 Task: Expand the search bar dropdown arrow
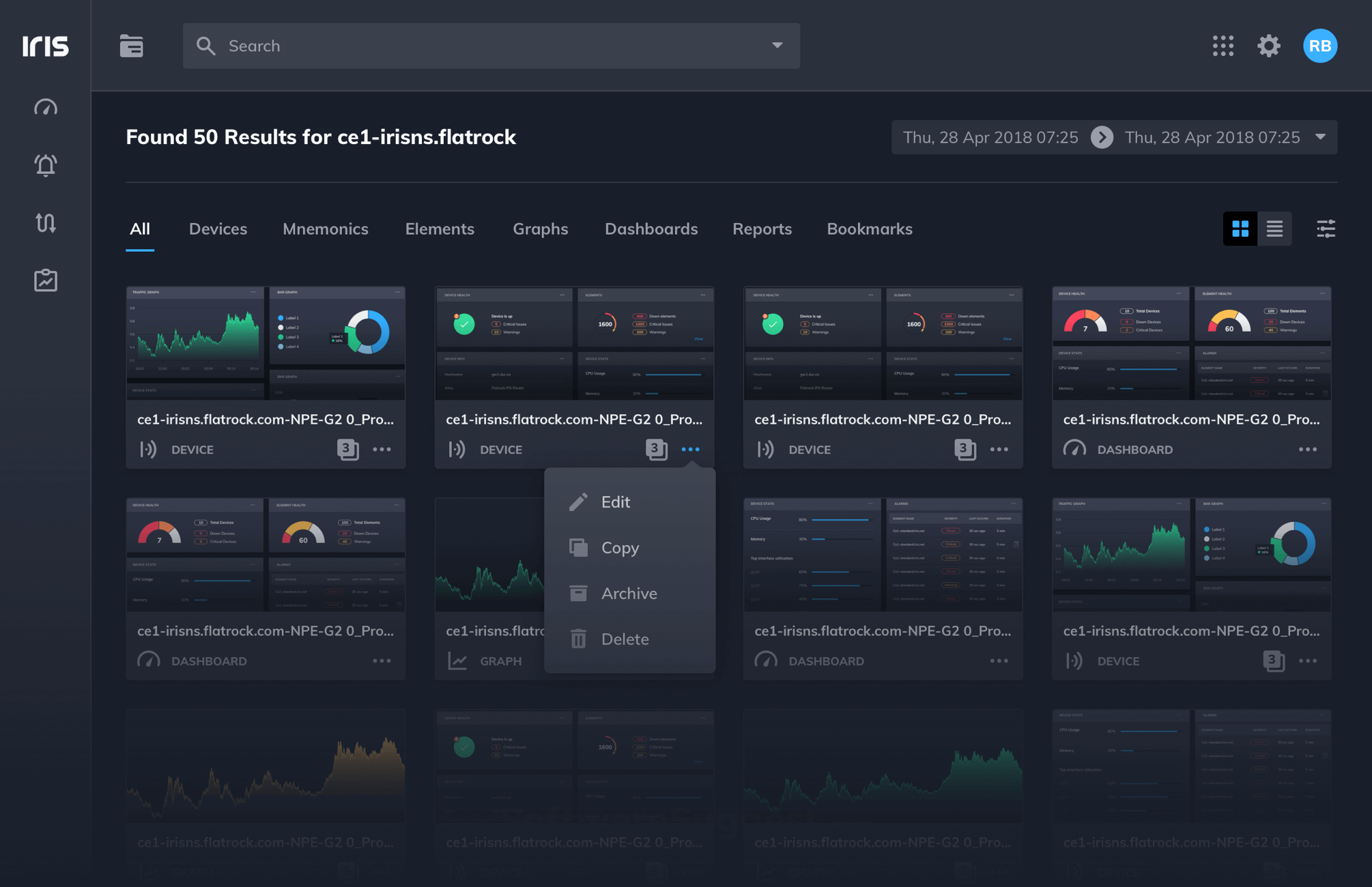point(777,44)
